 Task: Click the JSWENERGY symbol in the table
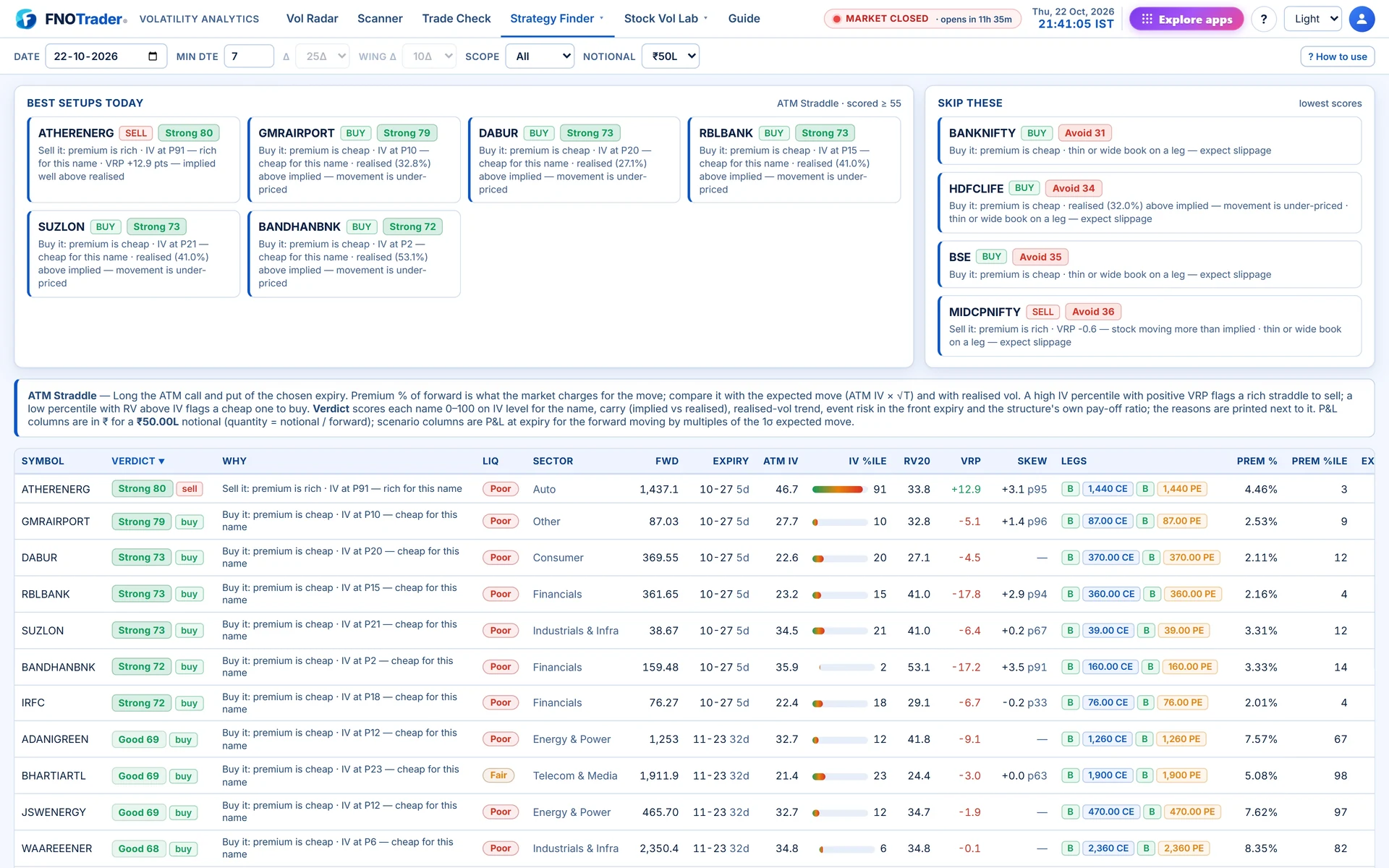(54, 812)
